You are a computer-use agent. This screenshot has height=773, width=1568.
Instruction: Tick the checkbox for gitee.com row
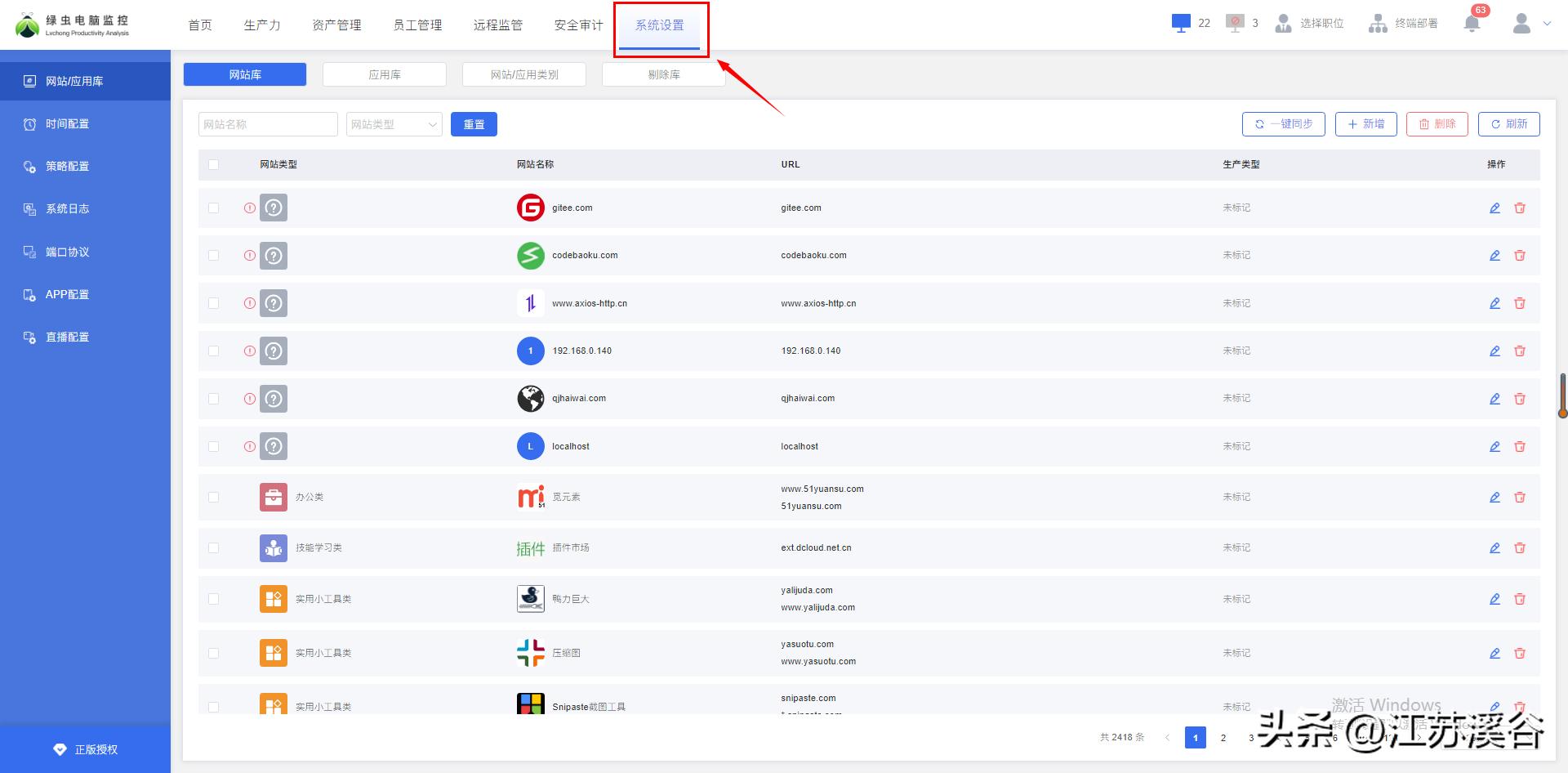[214, 208]
